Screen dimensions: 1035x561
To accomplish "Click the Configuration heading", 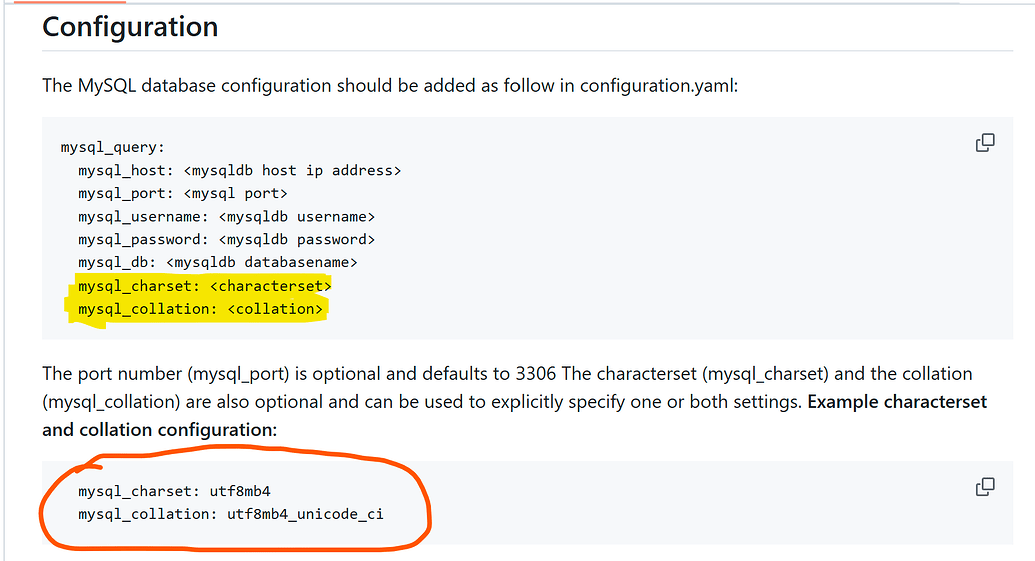I will point(130,27).
